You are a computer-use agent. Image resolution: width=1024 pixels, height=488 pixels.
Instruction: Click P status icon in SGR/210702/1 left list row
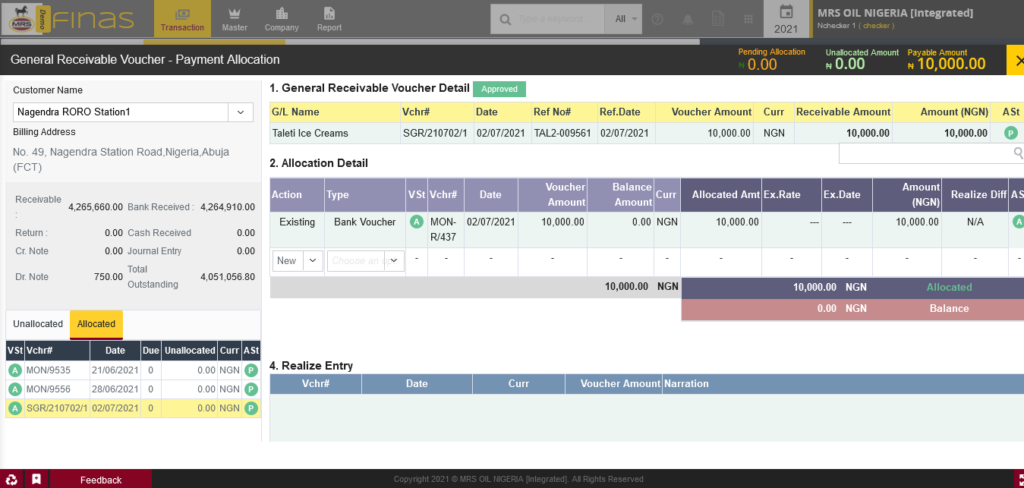click(251, 408)
